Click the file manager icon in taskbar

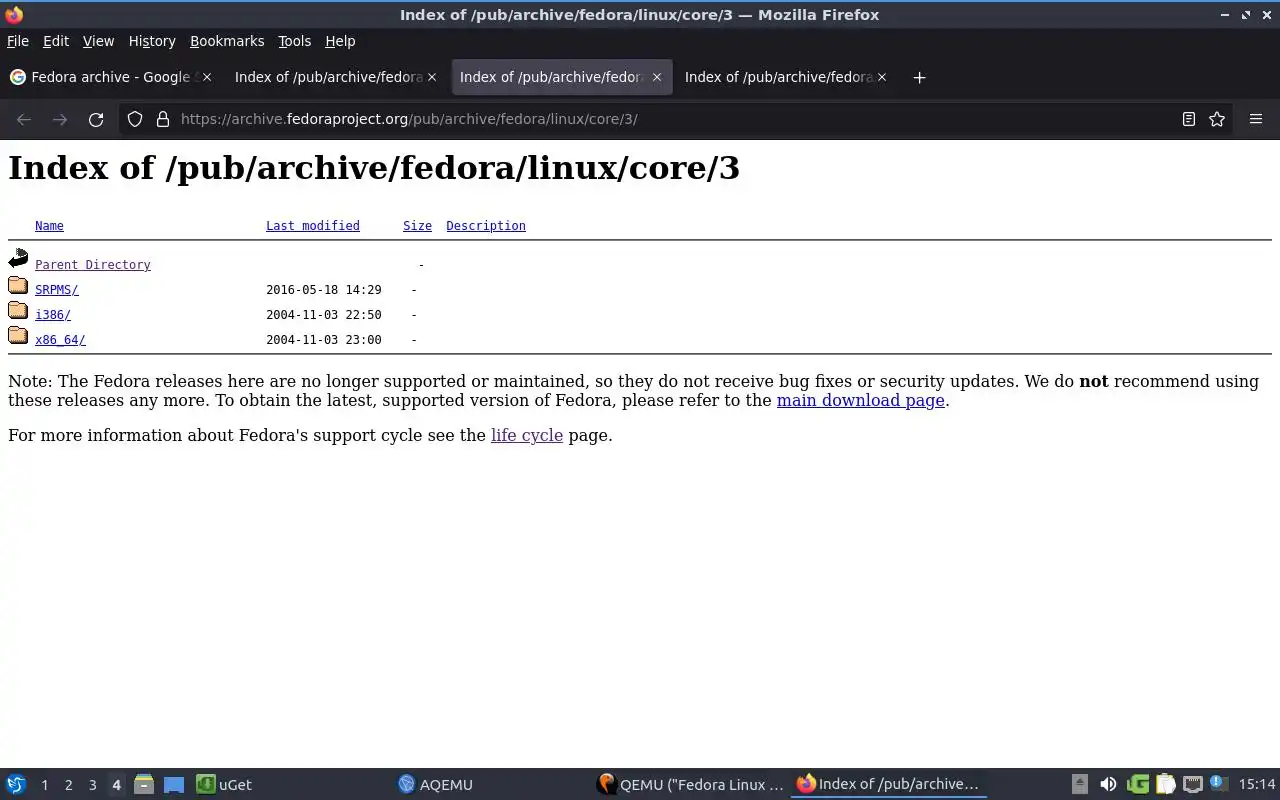[144, 784]
